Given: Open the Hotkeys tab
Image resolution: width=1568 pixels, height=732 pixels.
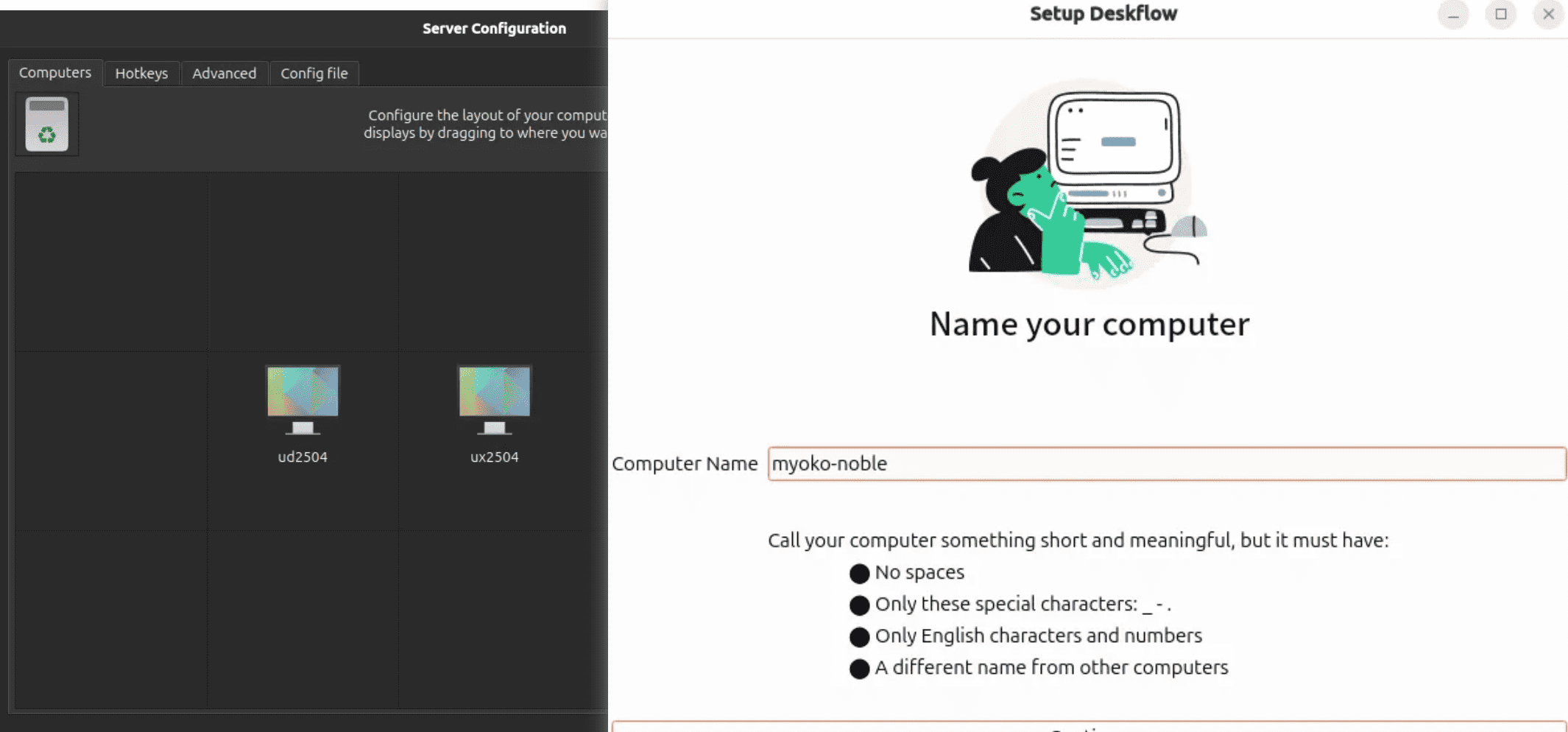Looking at the screenshot, I should (141, 74).
